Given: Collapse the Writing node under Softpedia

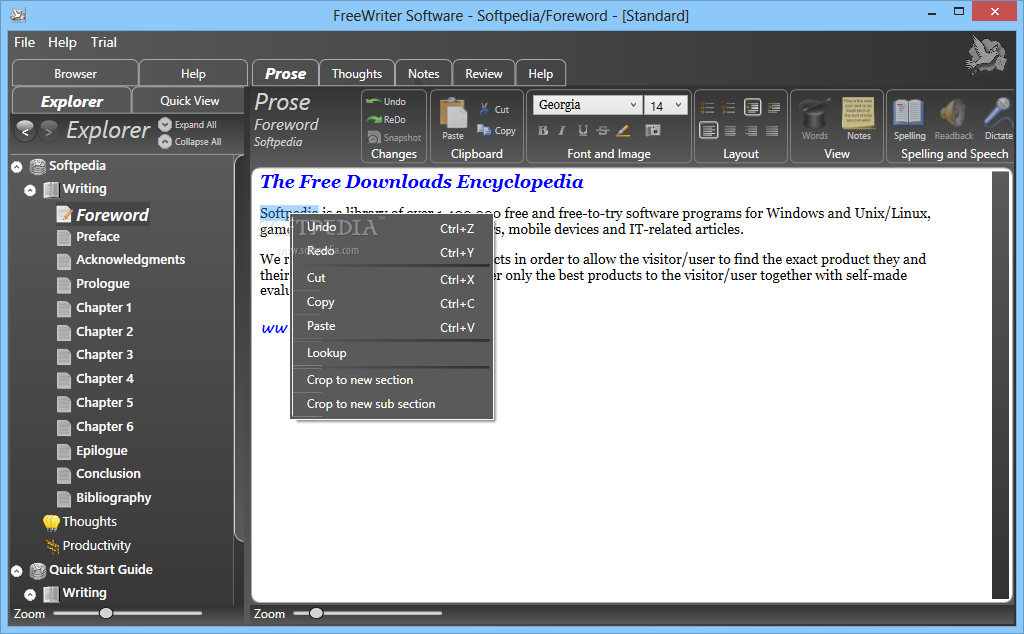Looking at the screenshot, I should click(30, 191).
